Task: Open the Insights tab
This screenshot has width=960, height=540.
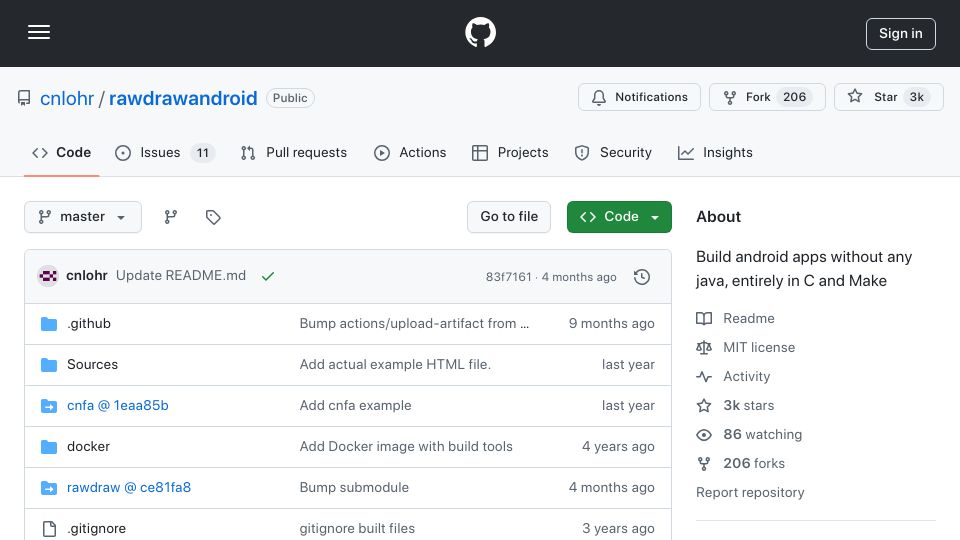Action: point(715,152)
